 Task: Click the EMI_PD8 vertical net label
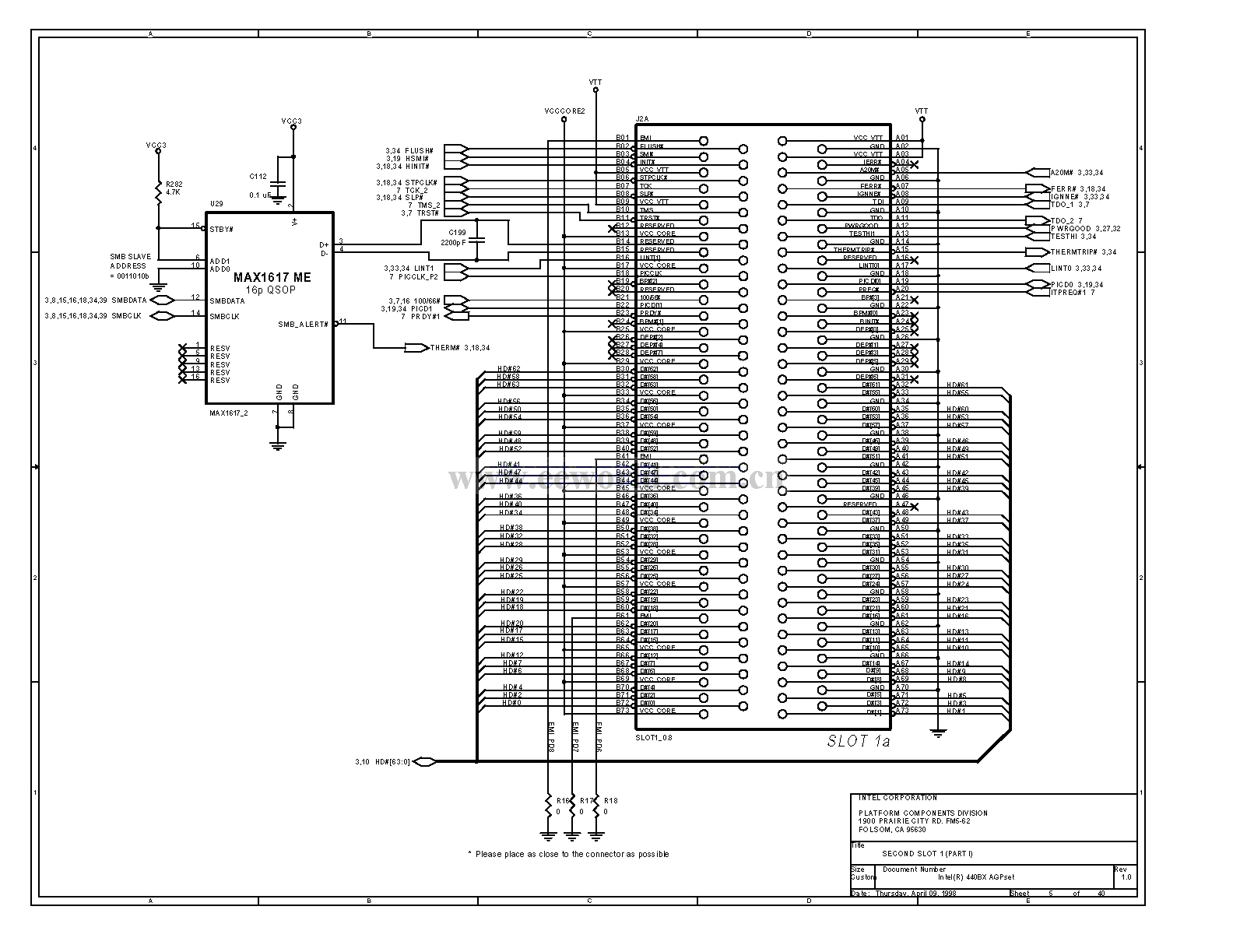click(551, 736)
